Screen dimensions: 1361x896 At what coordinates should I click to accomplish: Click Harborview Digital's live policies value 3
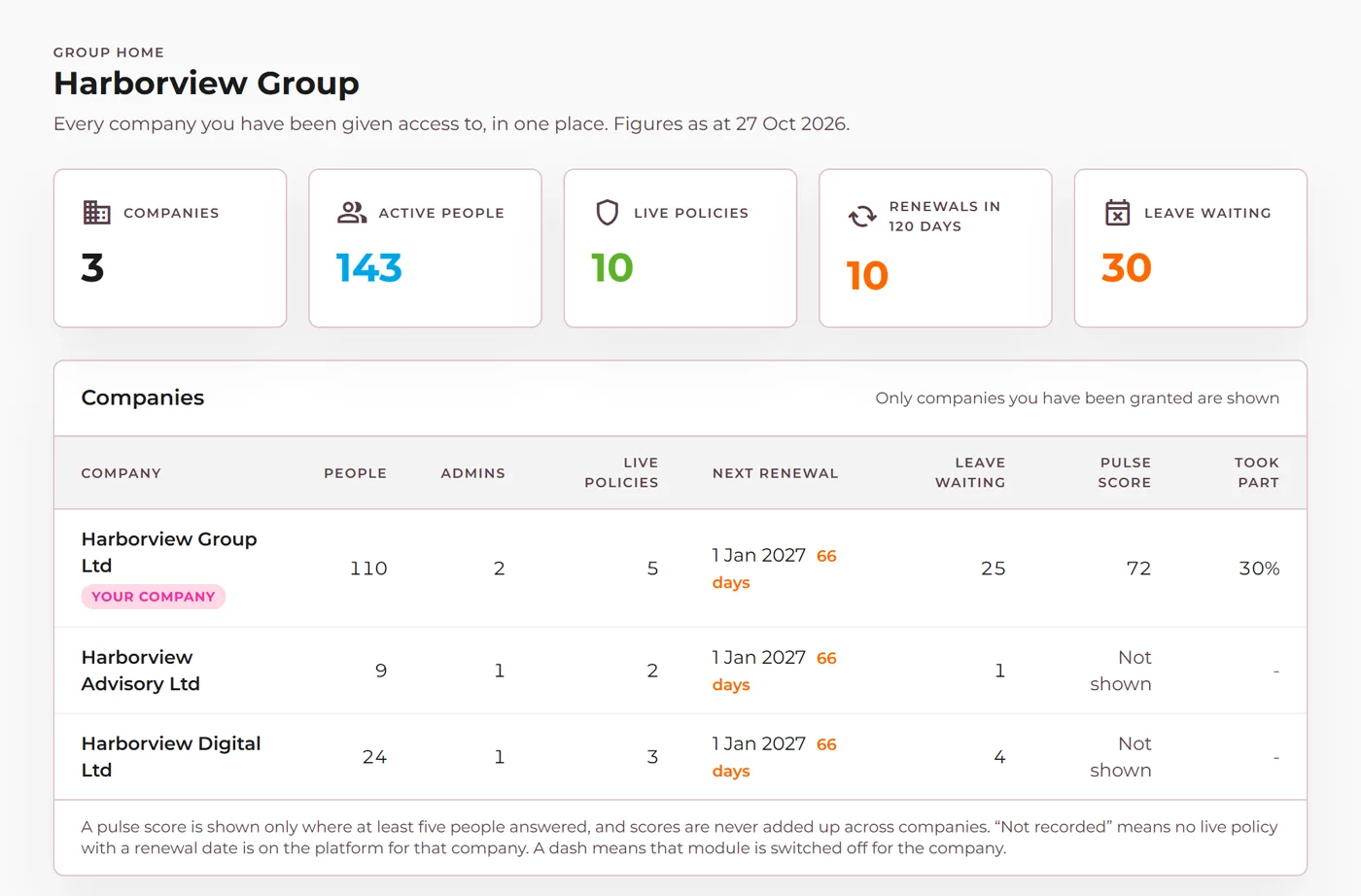tap(652, 757)
